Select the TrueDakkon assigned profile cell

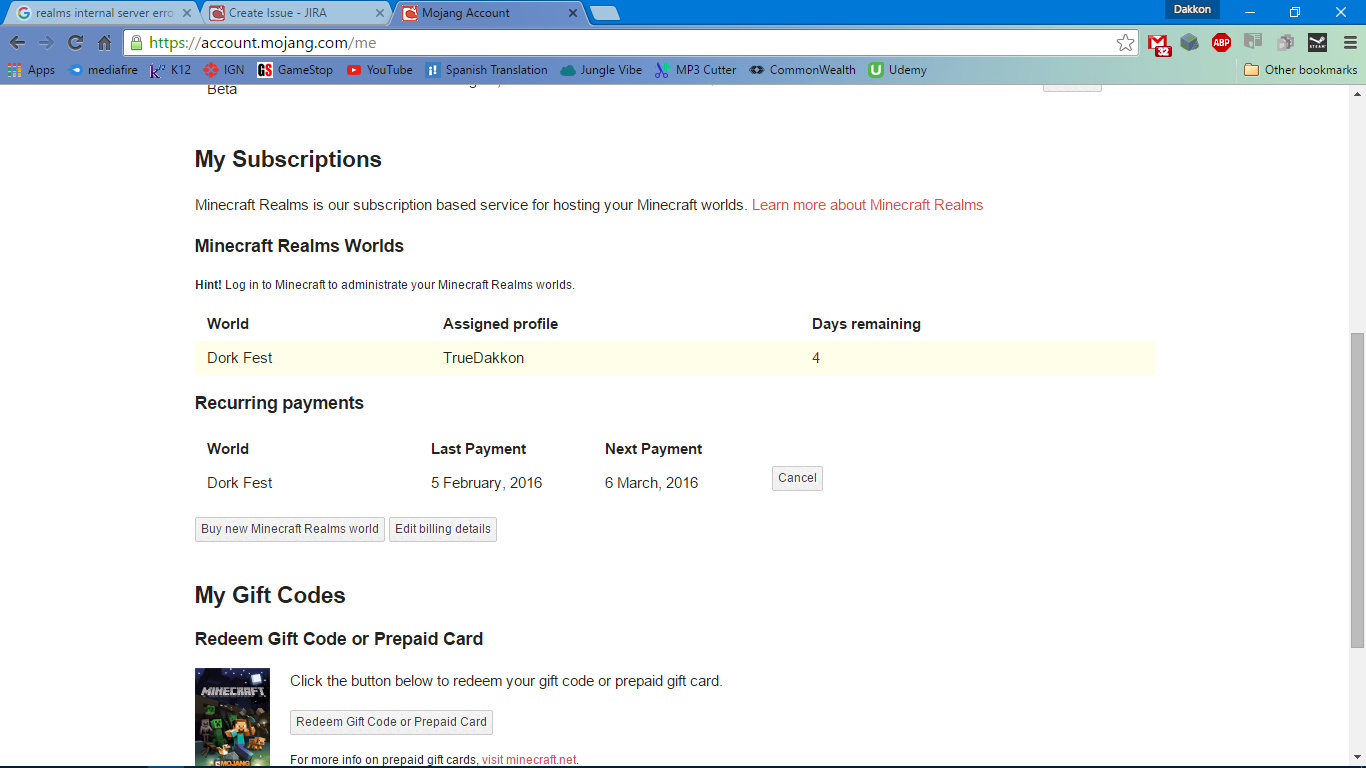483,358
